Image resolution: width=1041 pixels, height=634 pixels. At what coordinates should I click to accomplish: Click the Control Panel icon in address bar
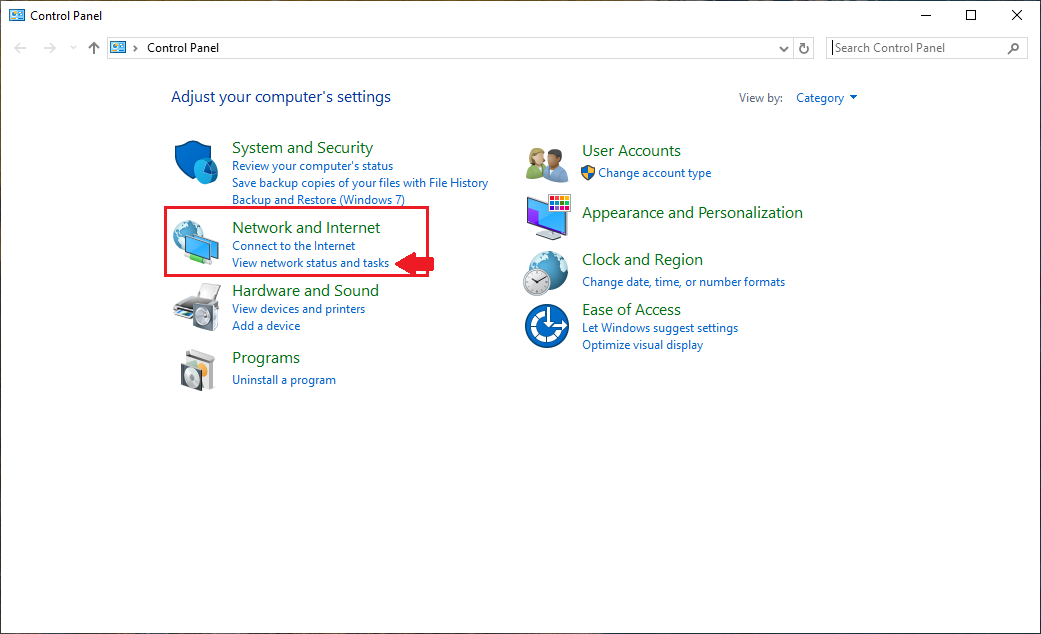118,47
